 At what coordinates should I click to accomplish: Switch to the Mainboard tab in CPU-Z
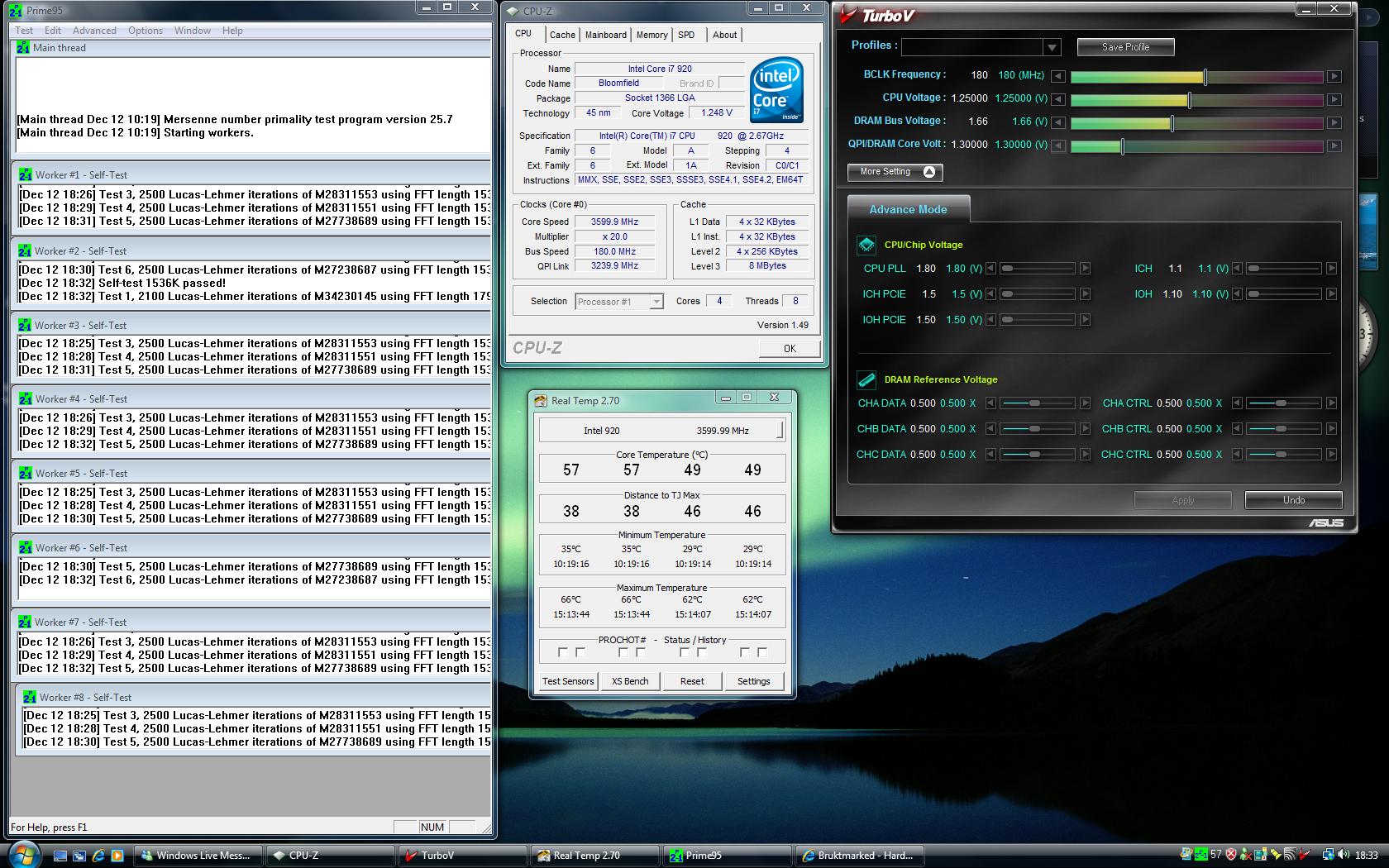[606, 35]
